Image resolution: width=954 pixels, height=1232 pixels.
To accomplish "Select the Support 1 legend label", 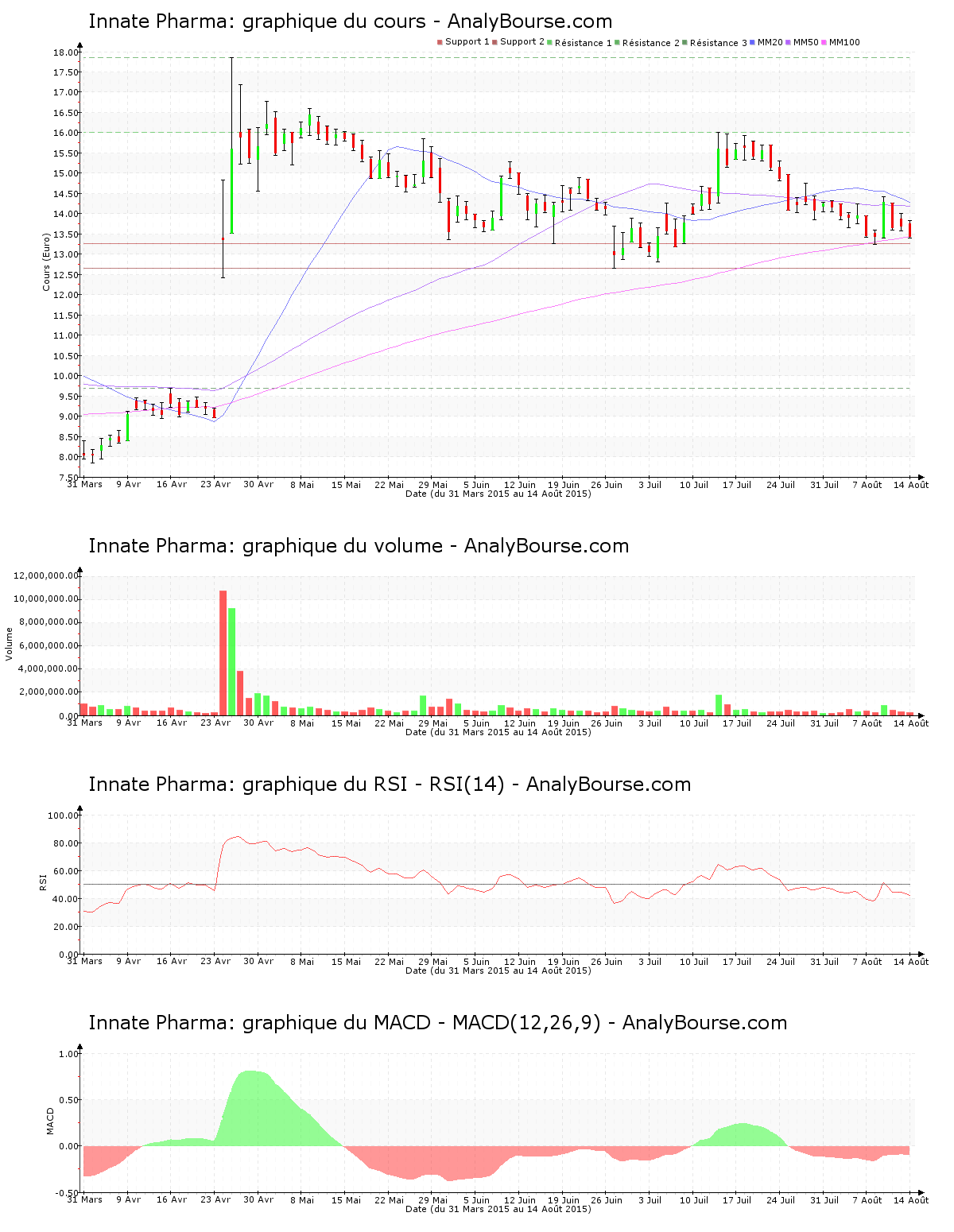I will click(467, 42).
